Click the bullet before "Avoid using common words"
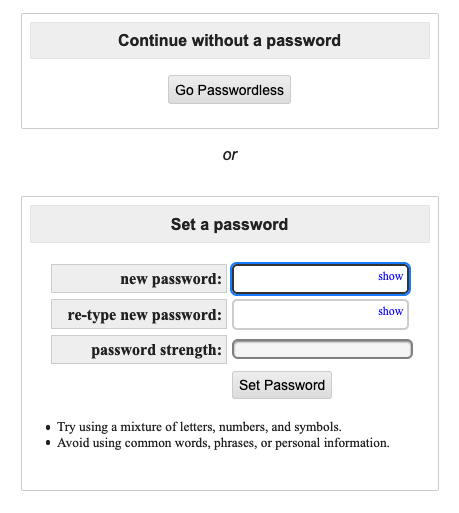 pyautogui.click(x=48, y=443)
